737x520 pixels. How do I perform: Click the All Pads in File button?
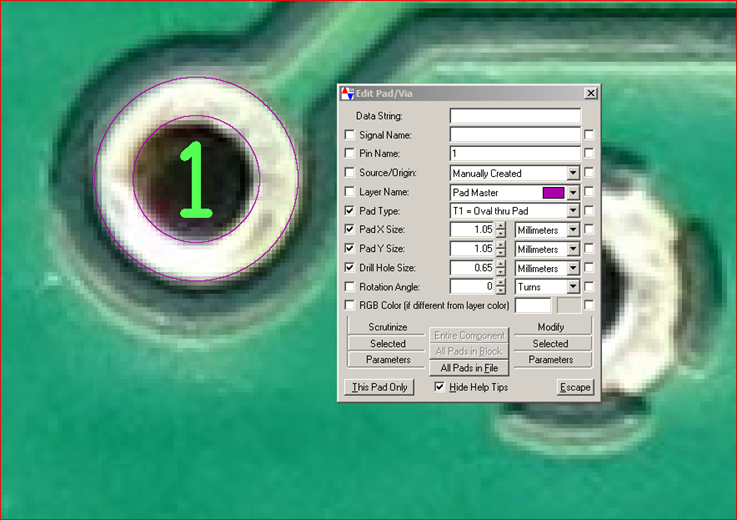[470, 368]
